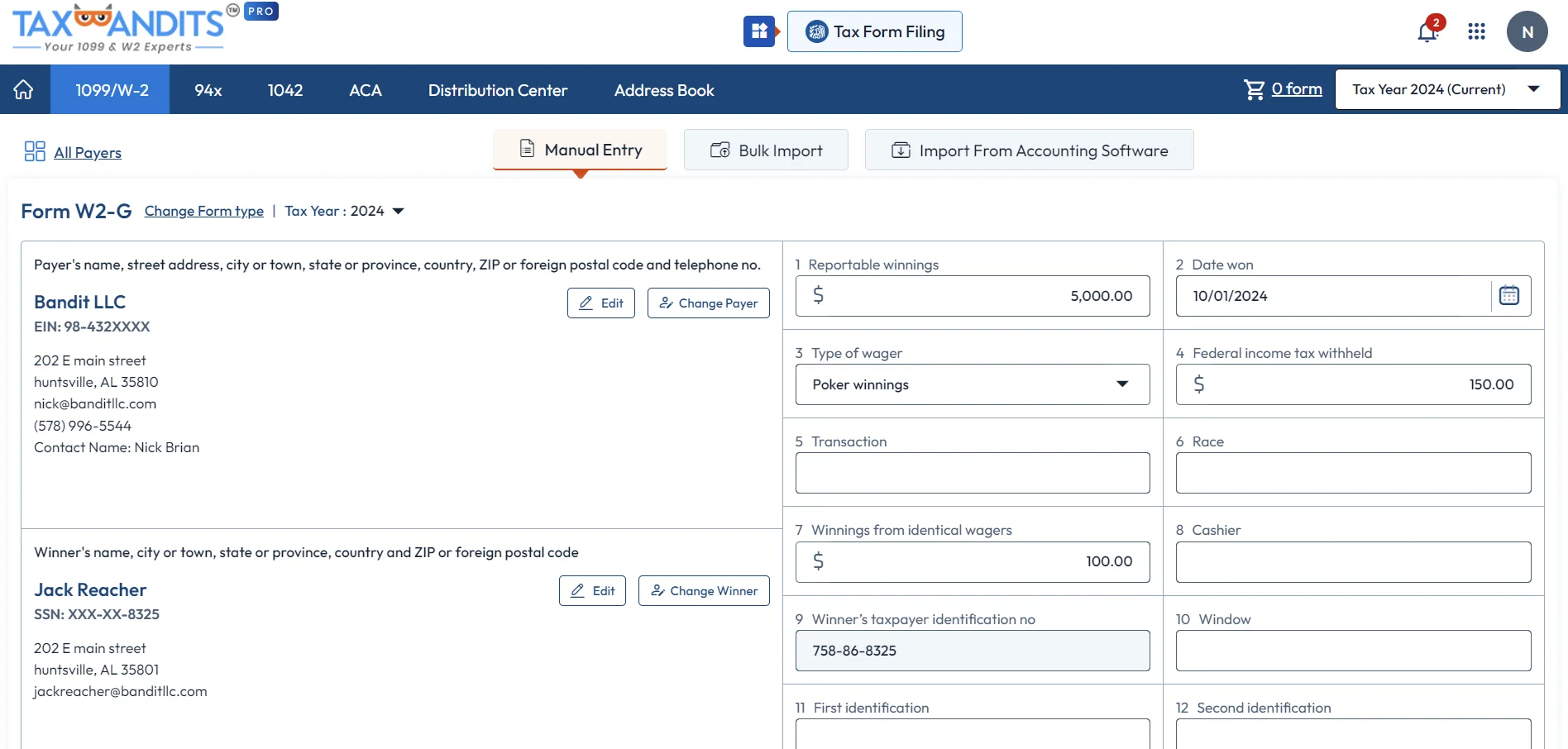The width and height of the screenshot is (1568, 749).
Task: Edit the payer Bandit LLC
Action: coord(601,303)
